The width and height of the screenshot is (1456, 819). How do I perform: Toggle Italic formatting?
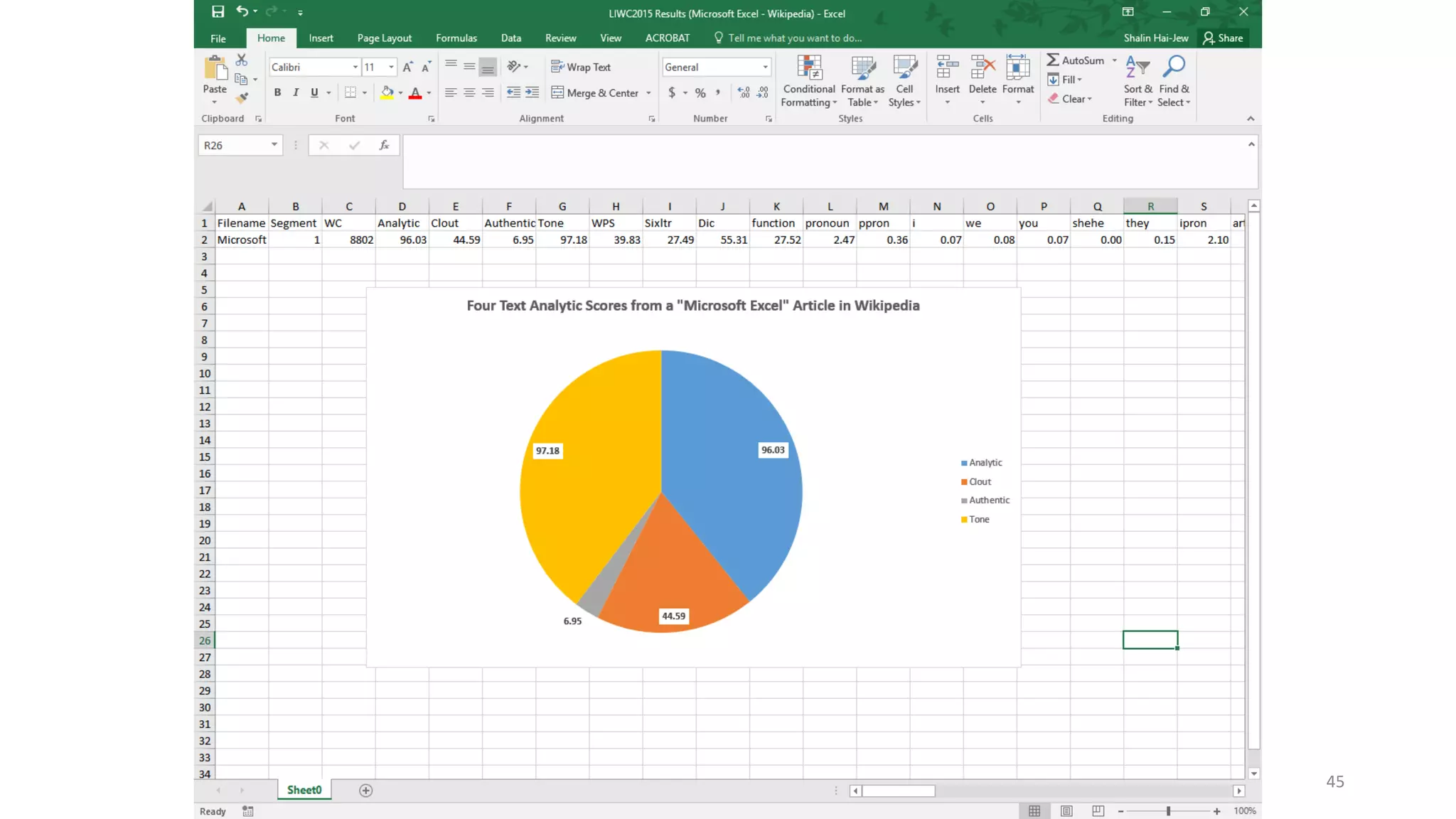[x=296, y=92]
